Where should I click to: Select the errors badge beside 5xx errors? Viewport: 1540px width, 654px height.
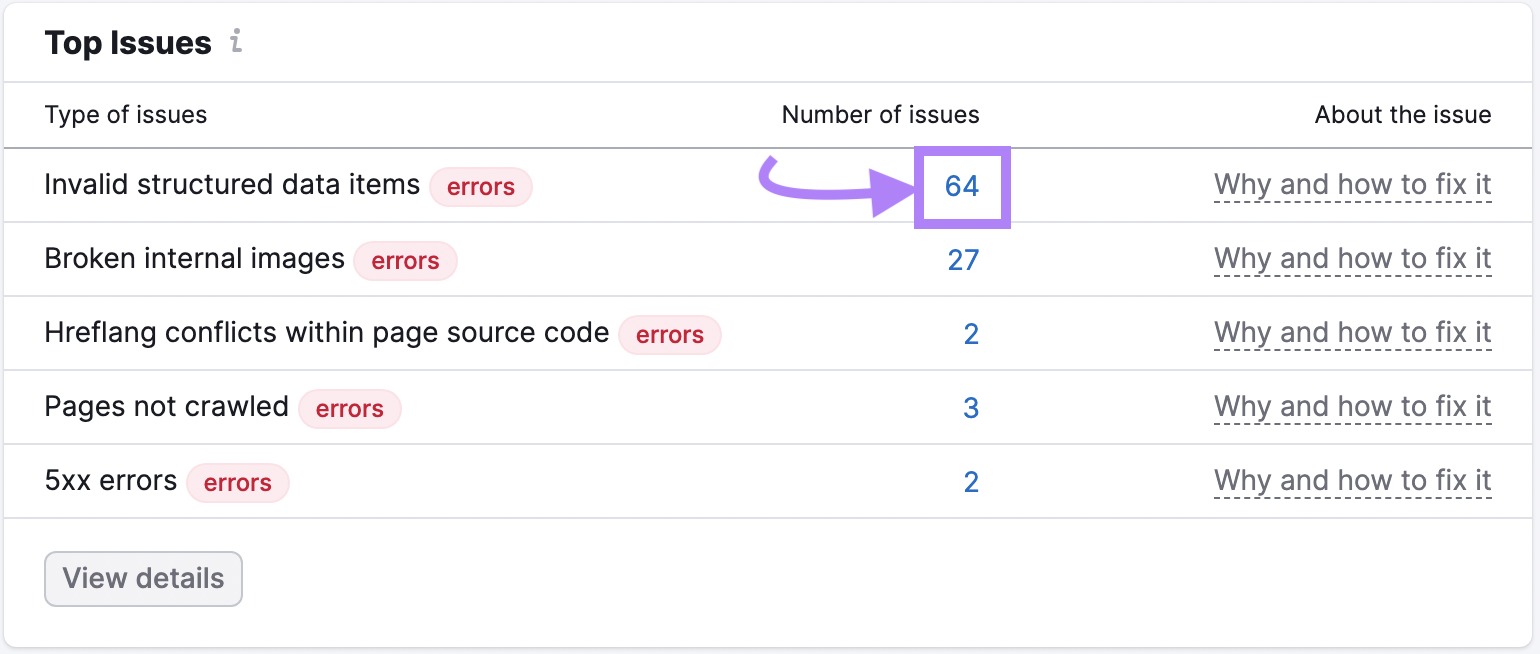pos(237,483)
